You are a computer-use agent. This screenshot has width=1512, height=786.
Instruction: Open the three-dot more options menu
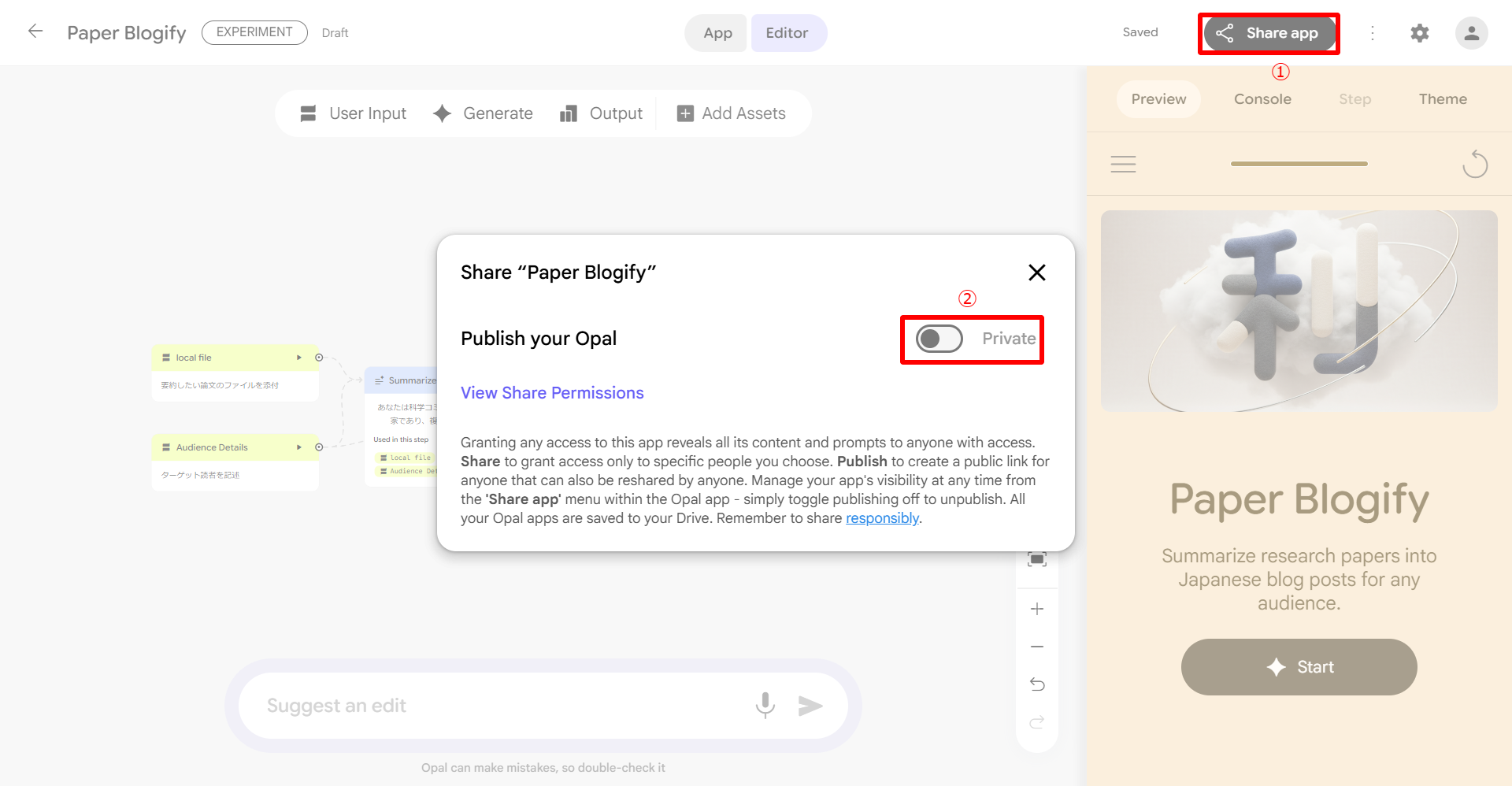pyautogui.click(x=1373, y=33)
